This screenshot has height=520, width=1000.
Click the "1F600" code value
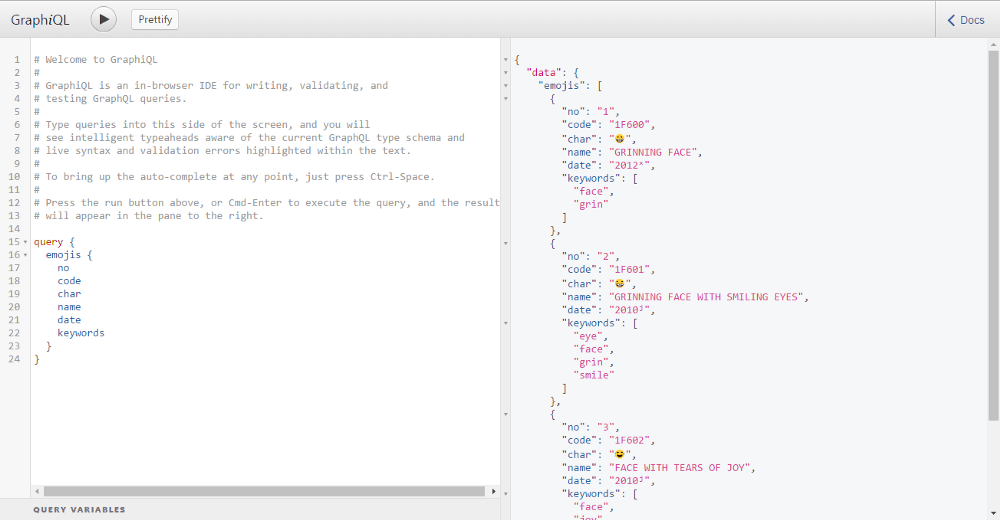[x=631, y=124]
